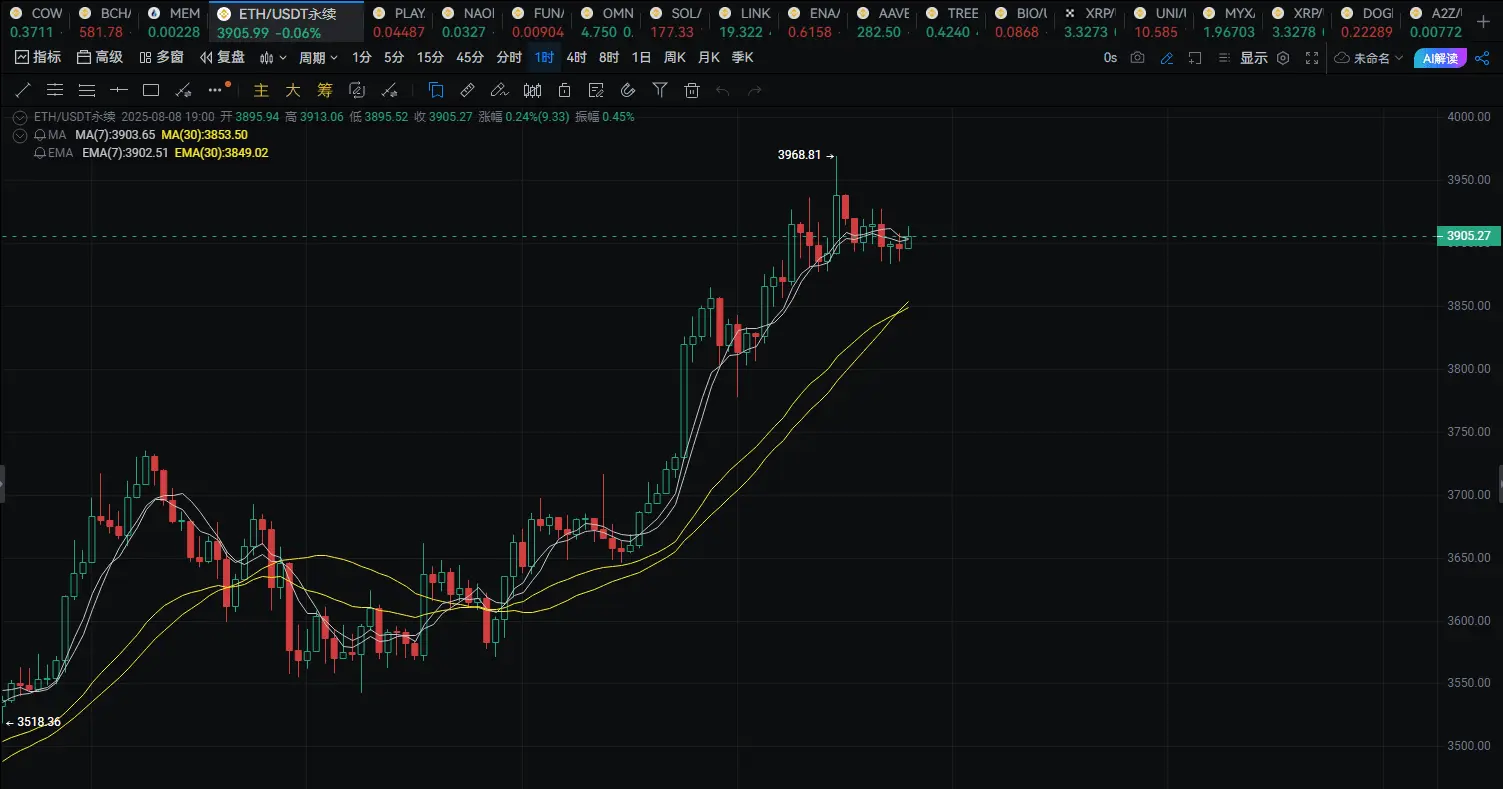Image resolution: width=1503 pixels, height=789 pixels.
Task: Select the trend line drawing tool
Action: [23, 91]
